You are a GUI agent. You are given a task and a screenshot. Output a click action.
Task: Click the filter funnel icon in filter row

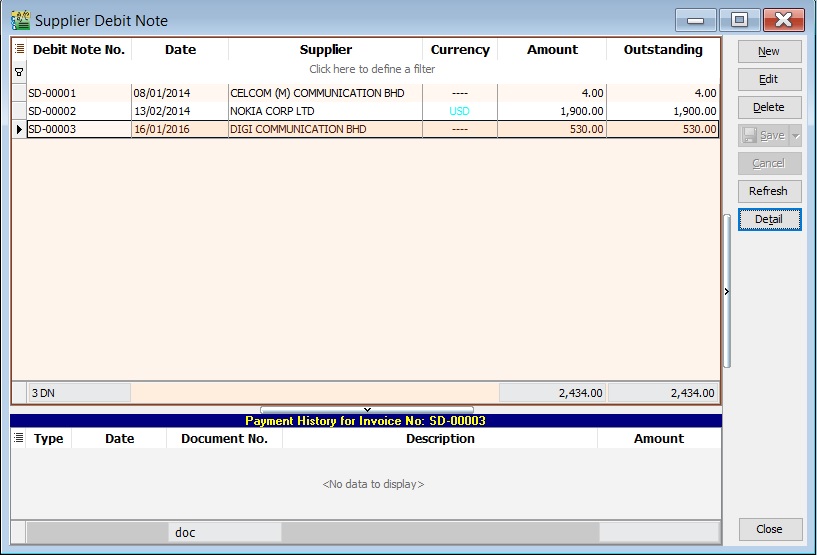(19, 71)
